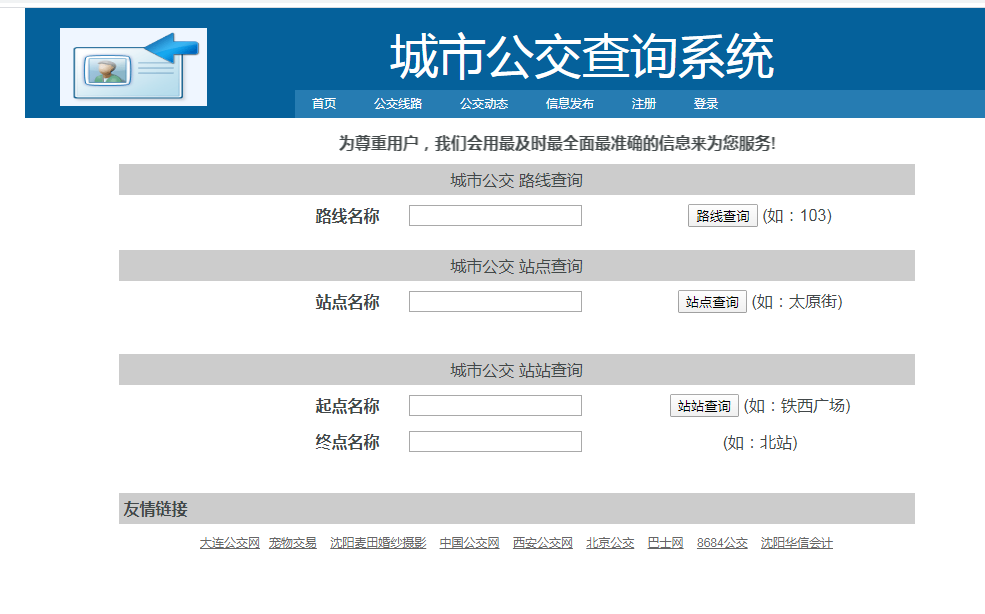Viewport: 985px width, 614px height.
Task: Click the 城市公交查询系统 title text
Action: click(582, 57)
